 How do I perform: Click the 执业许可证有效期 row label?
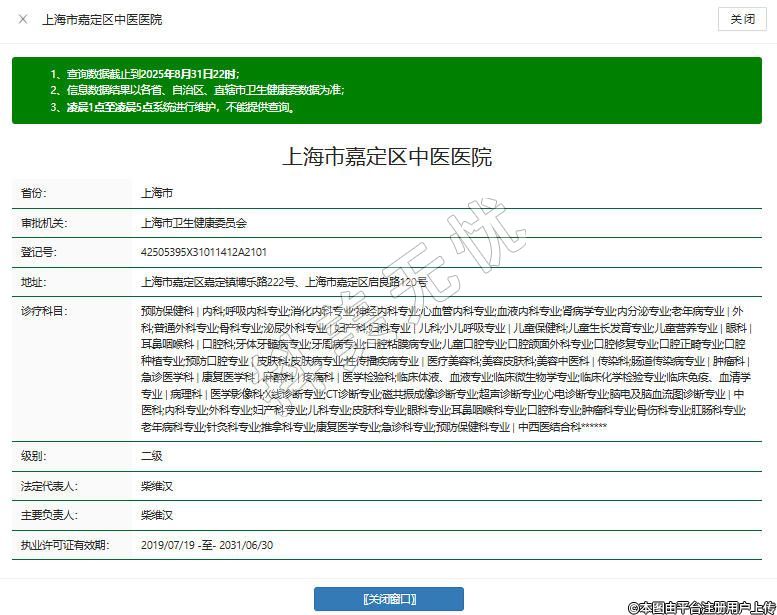point(62,546)
